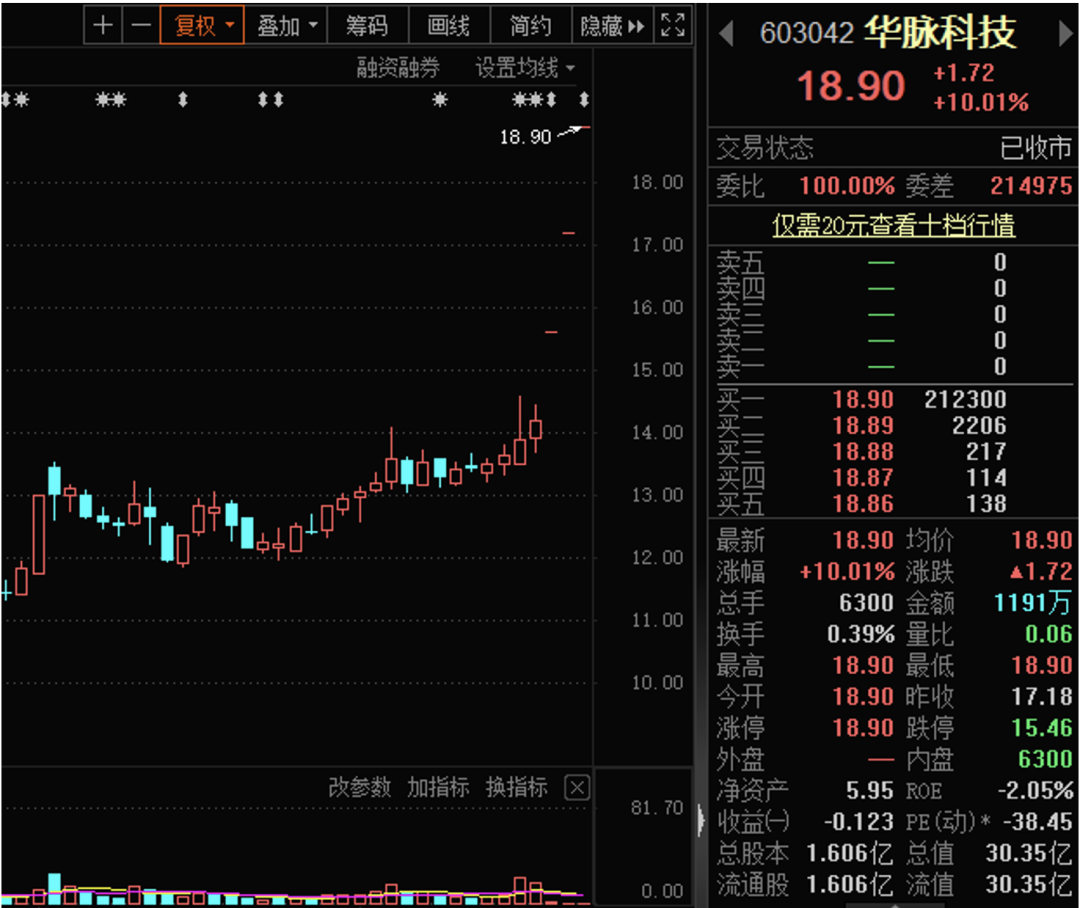Click the rightmost event marker above chart
This screenshot has width=1080, height=908.
[x=584, y=100]
